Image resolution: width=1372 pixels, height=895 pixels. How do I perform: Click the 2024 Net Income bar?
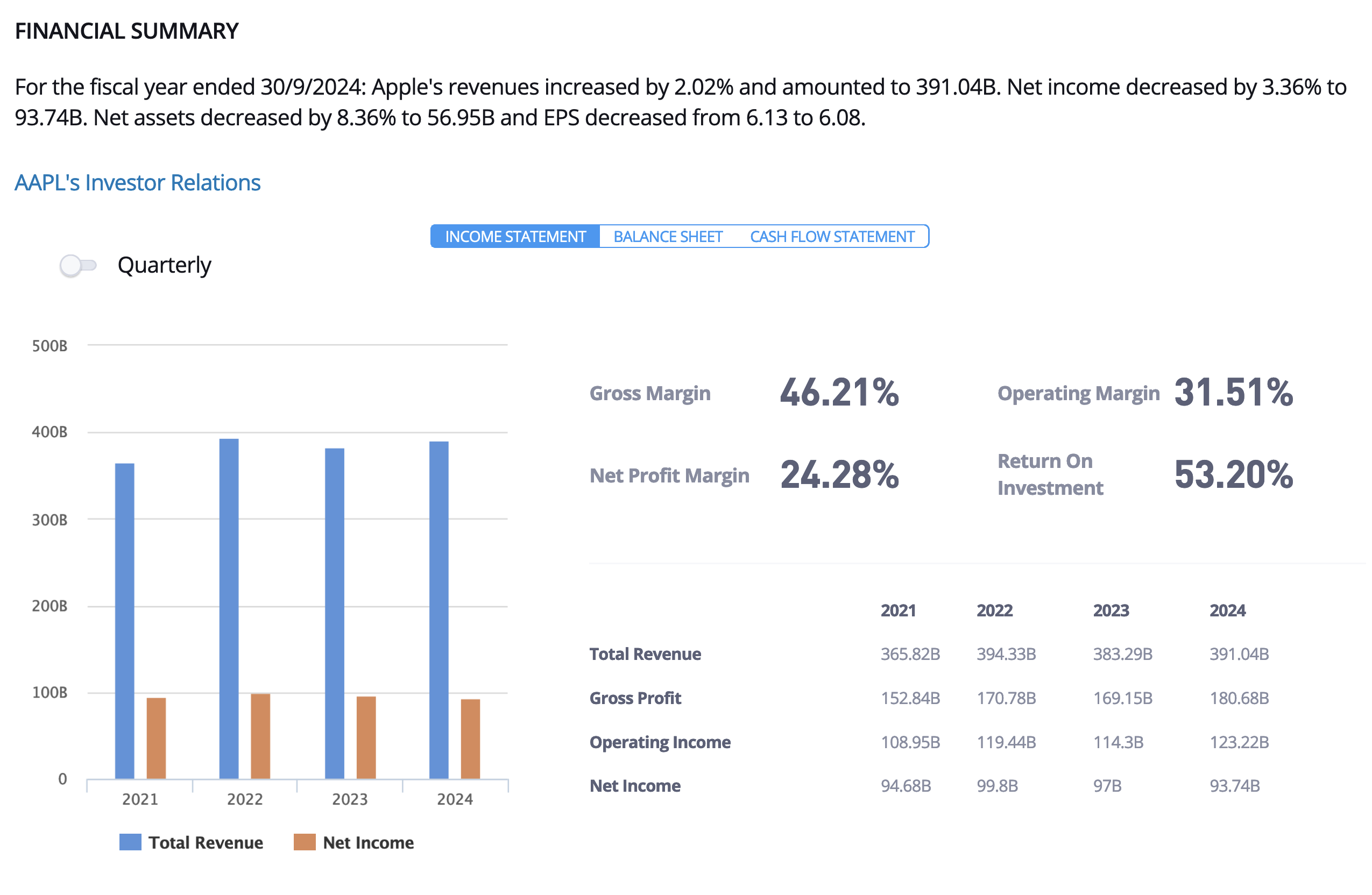click(x=470, y=739)
